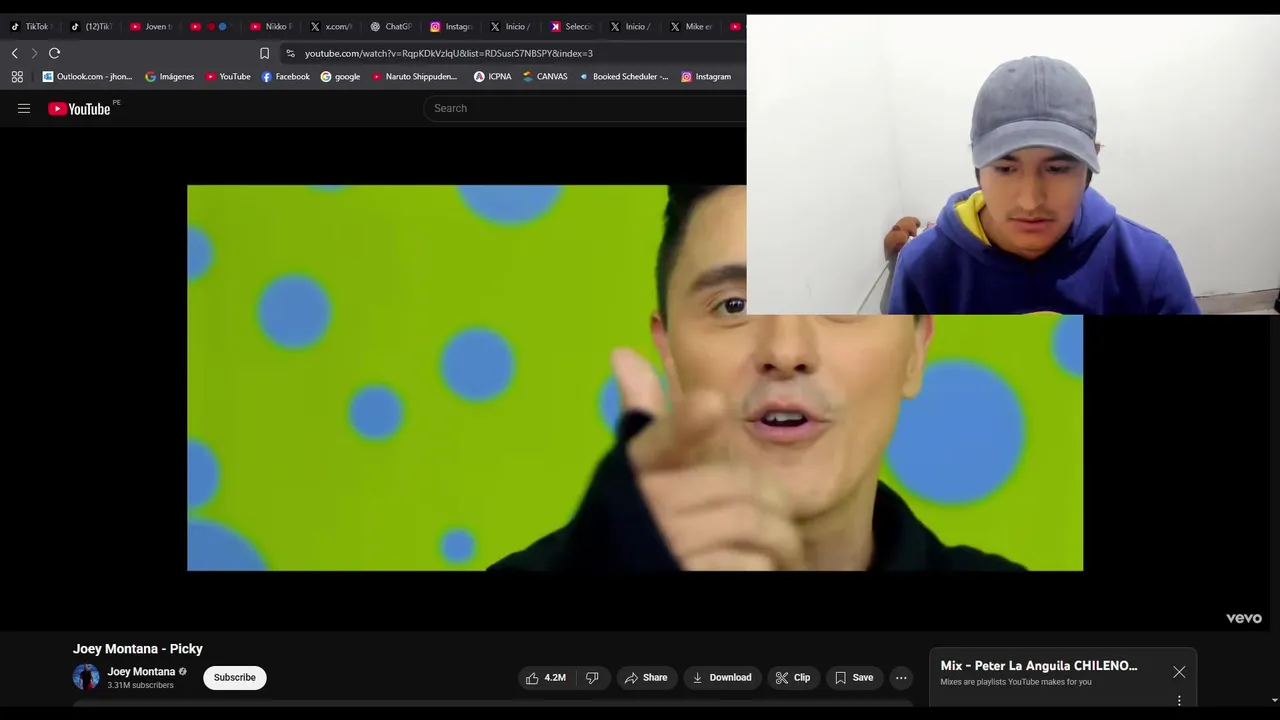
Task: Click the YouTube logo home link
Action: coord(79,109)
